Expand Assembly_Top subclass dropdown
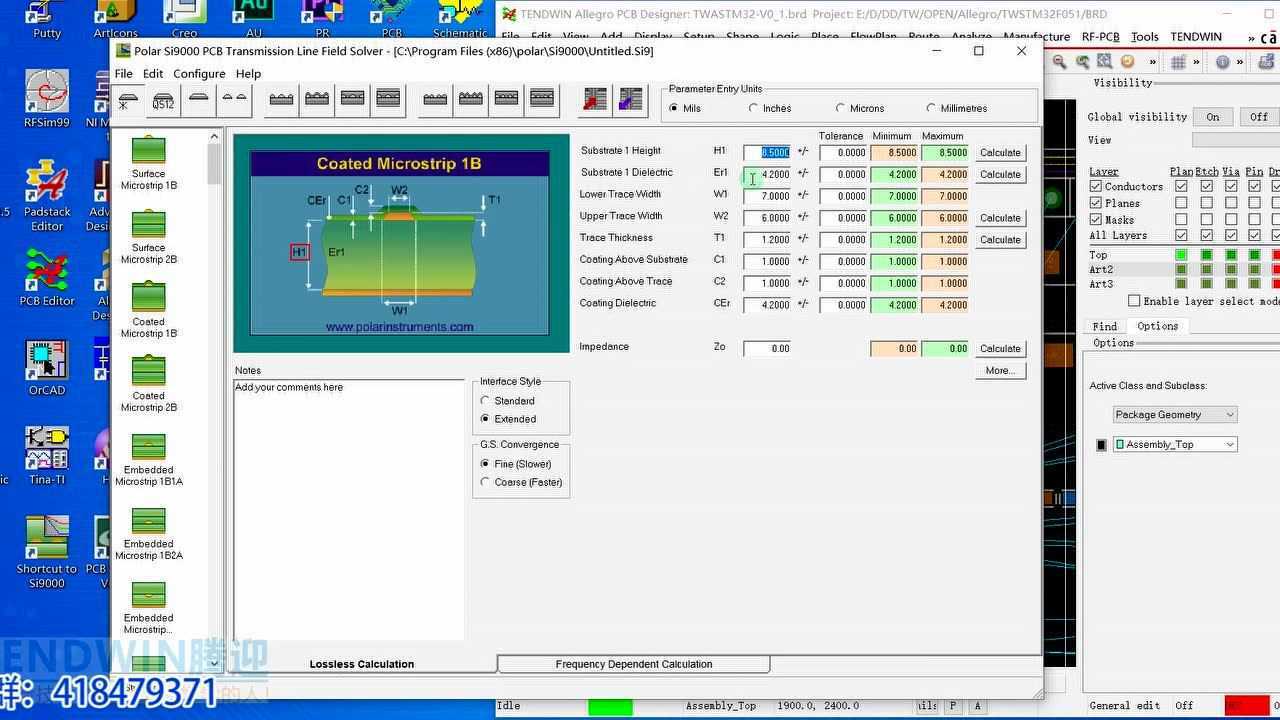This screenshot has height=720, width=1280. [x=1175, y=445]
